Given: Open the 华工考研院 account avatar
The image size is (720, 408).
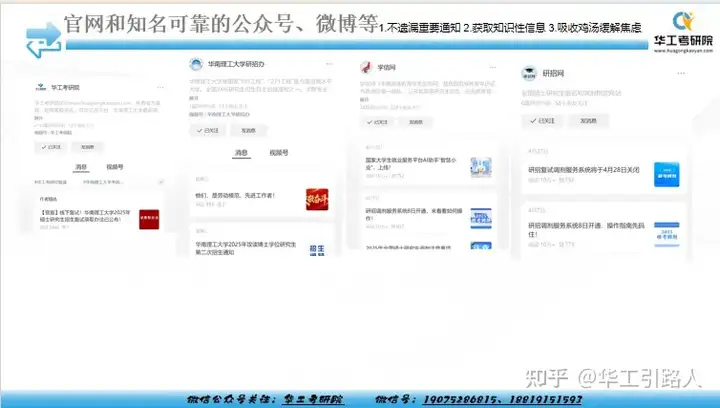Looking at the screenshot, I should [x=41, y=87].
